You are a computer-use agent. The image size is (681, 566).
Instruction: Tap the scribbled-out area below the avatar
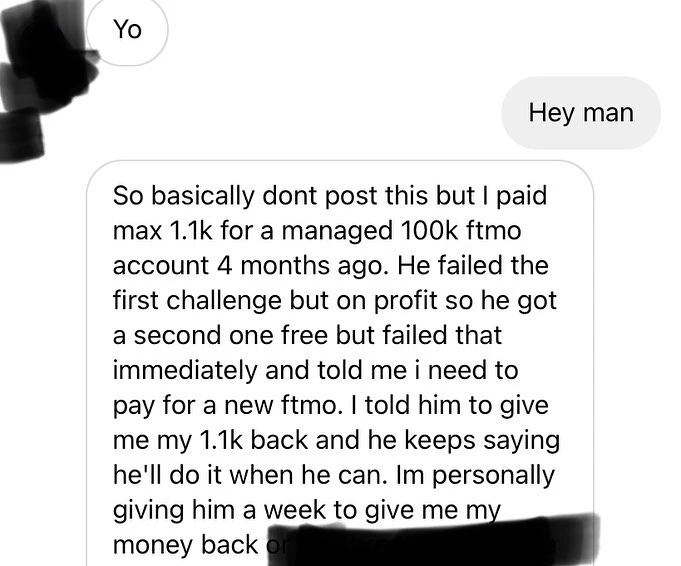pyautogui.click(x=21, y=135)
